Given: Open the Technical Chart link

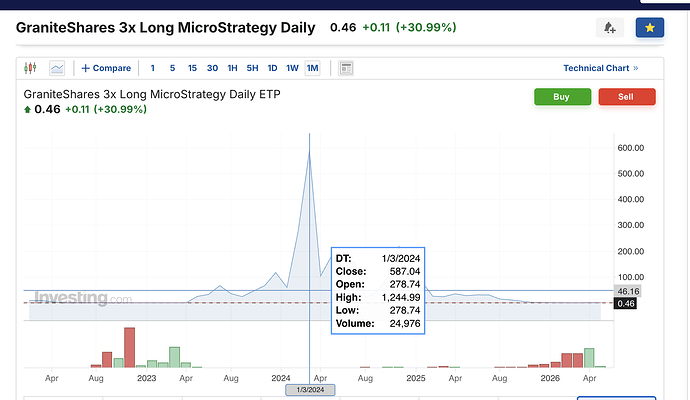Looking at the screenshot, I should 601,68.
